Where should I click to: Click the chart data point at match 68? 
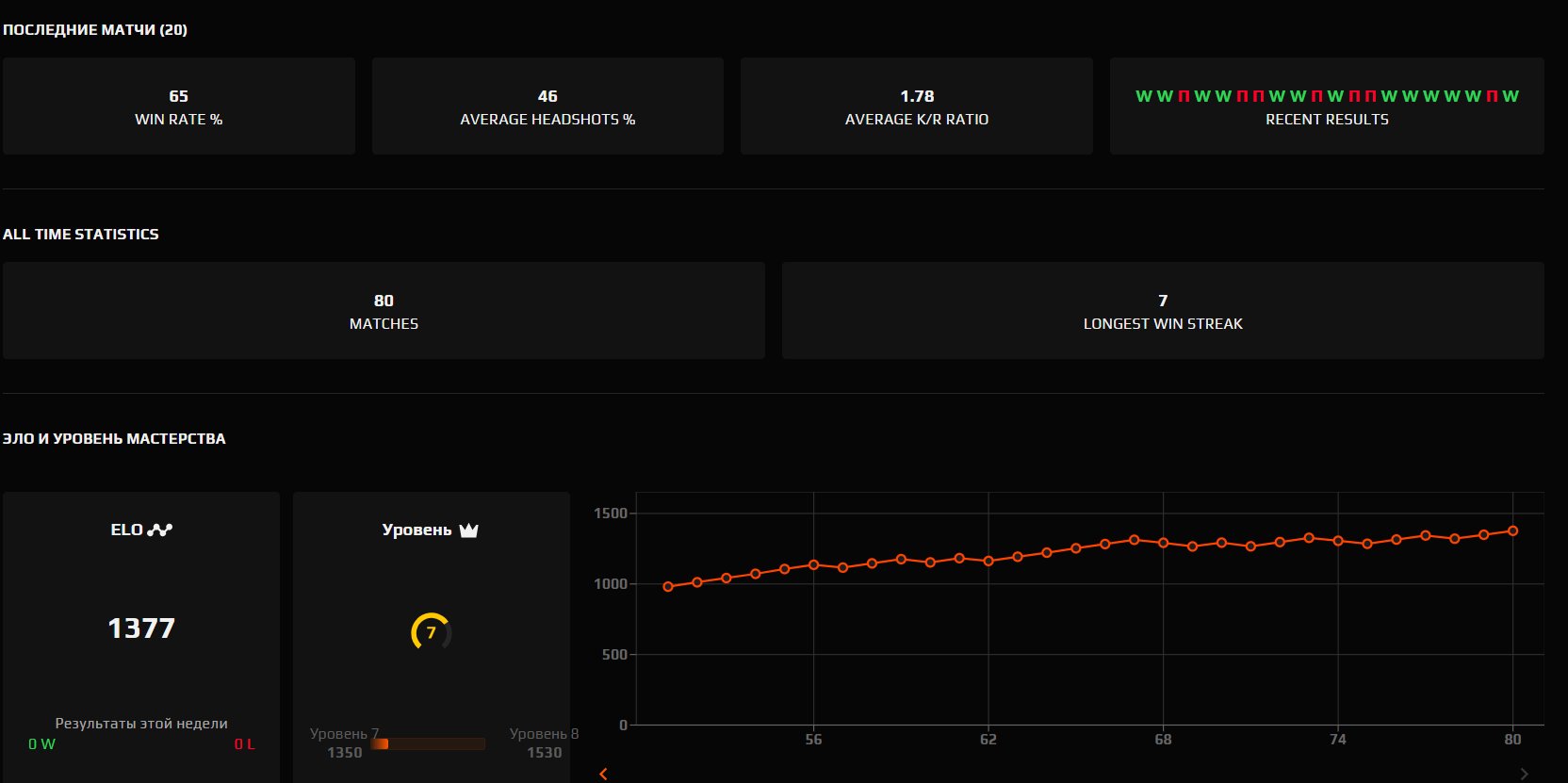tap(1163, 543)
